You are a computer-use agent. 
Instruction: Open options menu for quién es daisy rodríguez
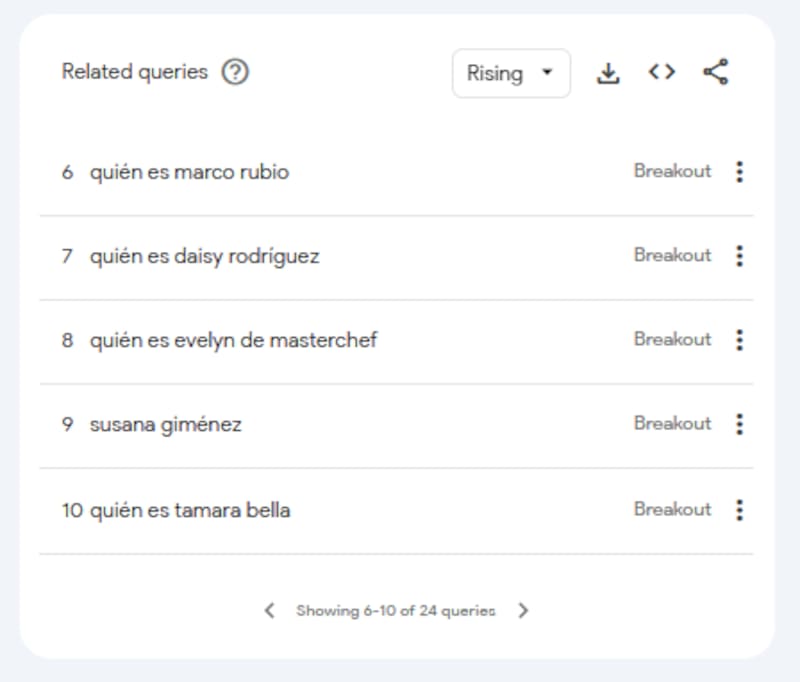point(739,256)
